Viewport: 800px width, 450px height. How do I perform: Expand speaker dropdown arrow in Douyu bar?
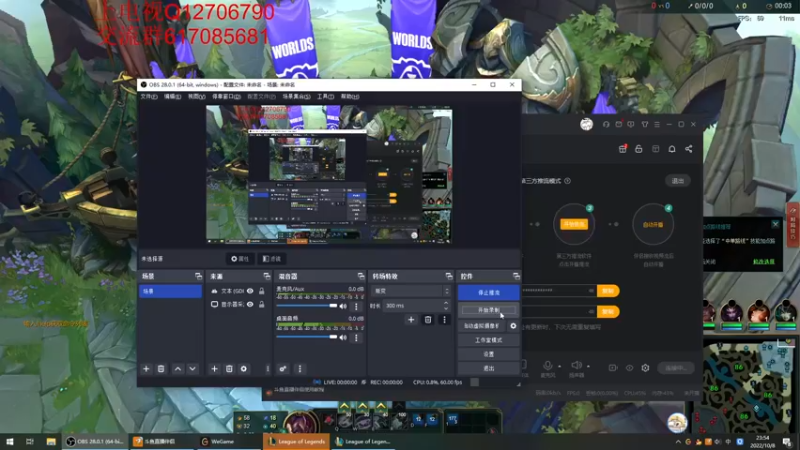(x=588, y=366)
